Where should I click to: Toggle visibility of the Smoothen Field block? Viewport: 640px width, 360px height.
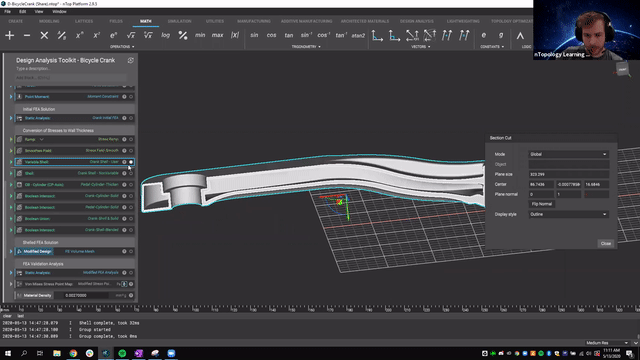click(131, 151)
